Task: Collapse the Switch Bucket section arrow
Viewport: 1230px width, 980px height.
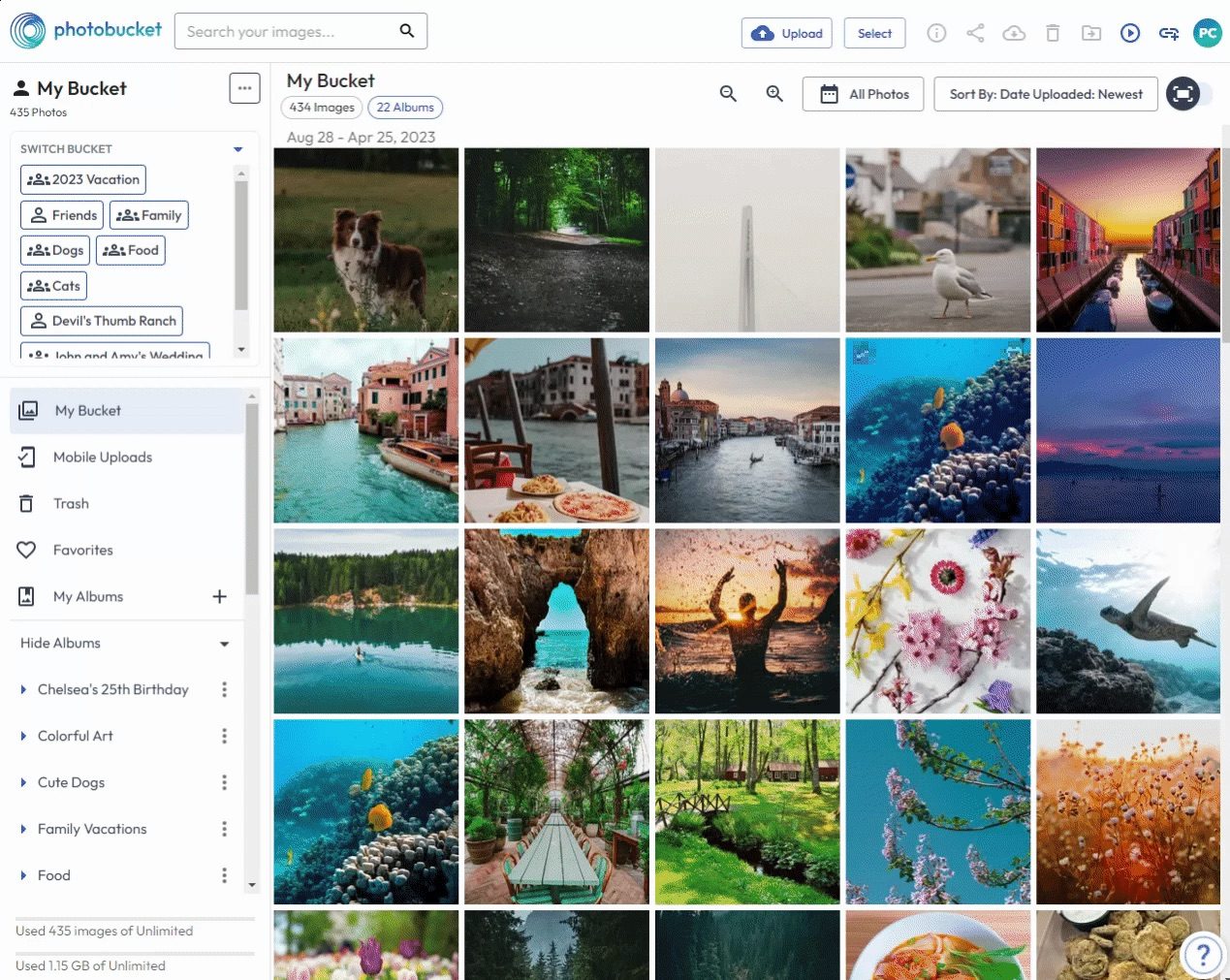Action: tap(237, 149)
